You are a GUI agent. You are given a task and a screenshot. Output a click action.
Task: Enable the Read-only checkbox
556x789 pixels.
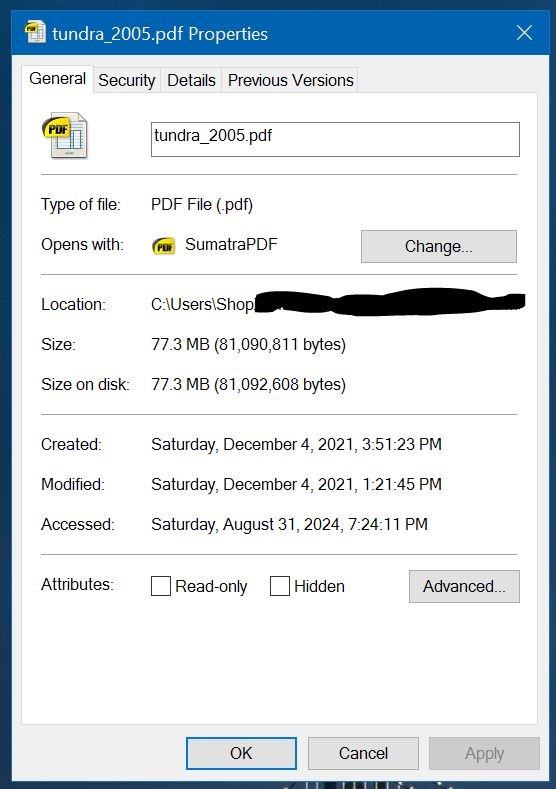pyautogui.click(x=161, y=586)
